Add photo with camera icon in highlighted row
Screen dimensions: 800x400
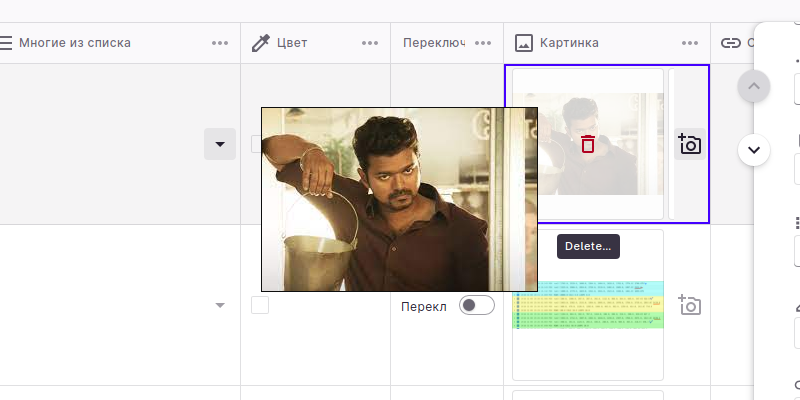[x=690, y=144]
